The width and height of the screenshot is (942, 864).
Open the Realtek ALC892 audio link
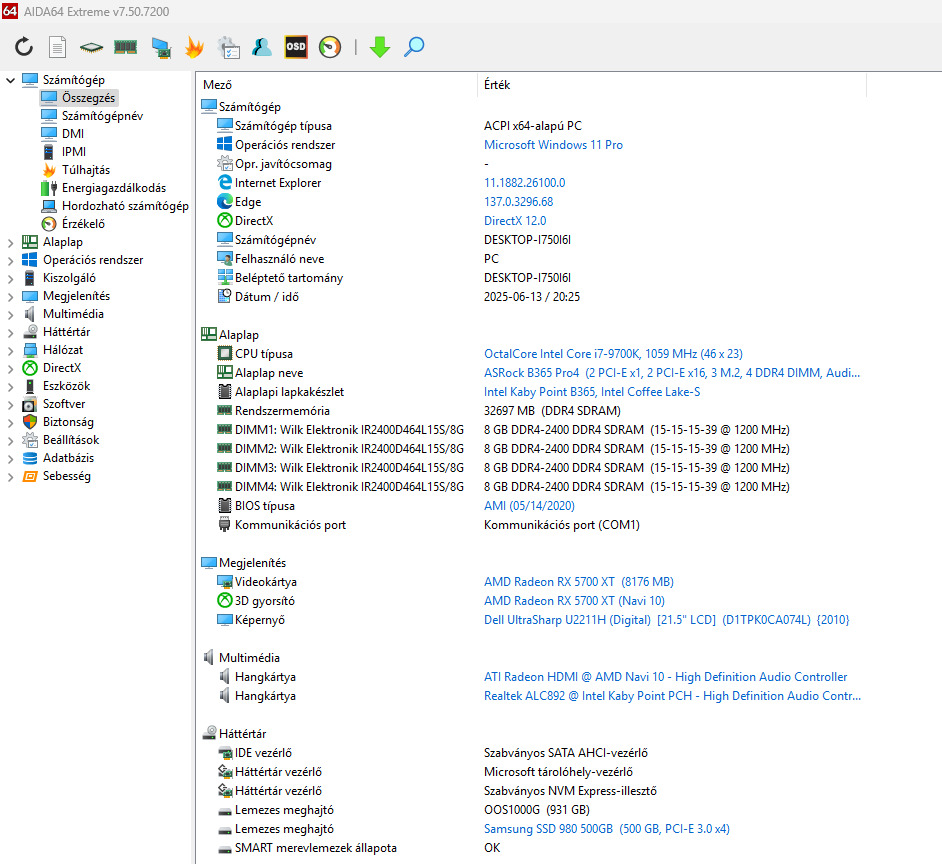[672, 696]
